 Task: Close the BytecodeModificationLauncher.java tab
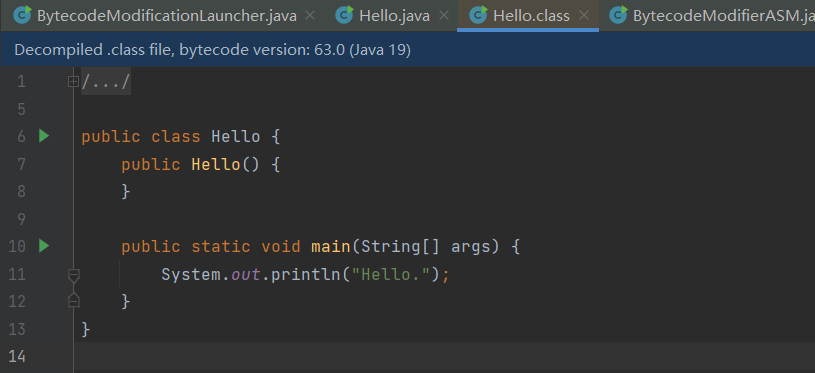(310, 16)
